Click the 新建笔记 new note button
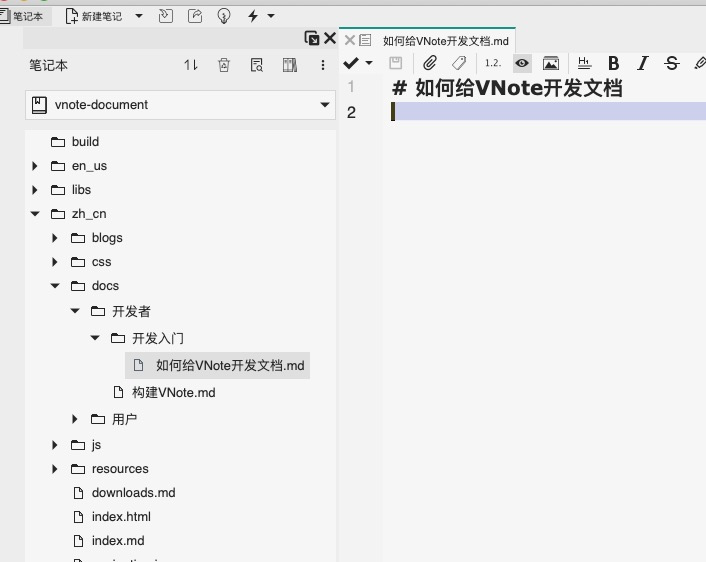706x562 pixels. point(94,16)
